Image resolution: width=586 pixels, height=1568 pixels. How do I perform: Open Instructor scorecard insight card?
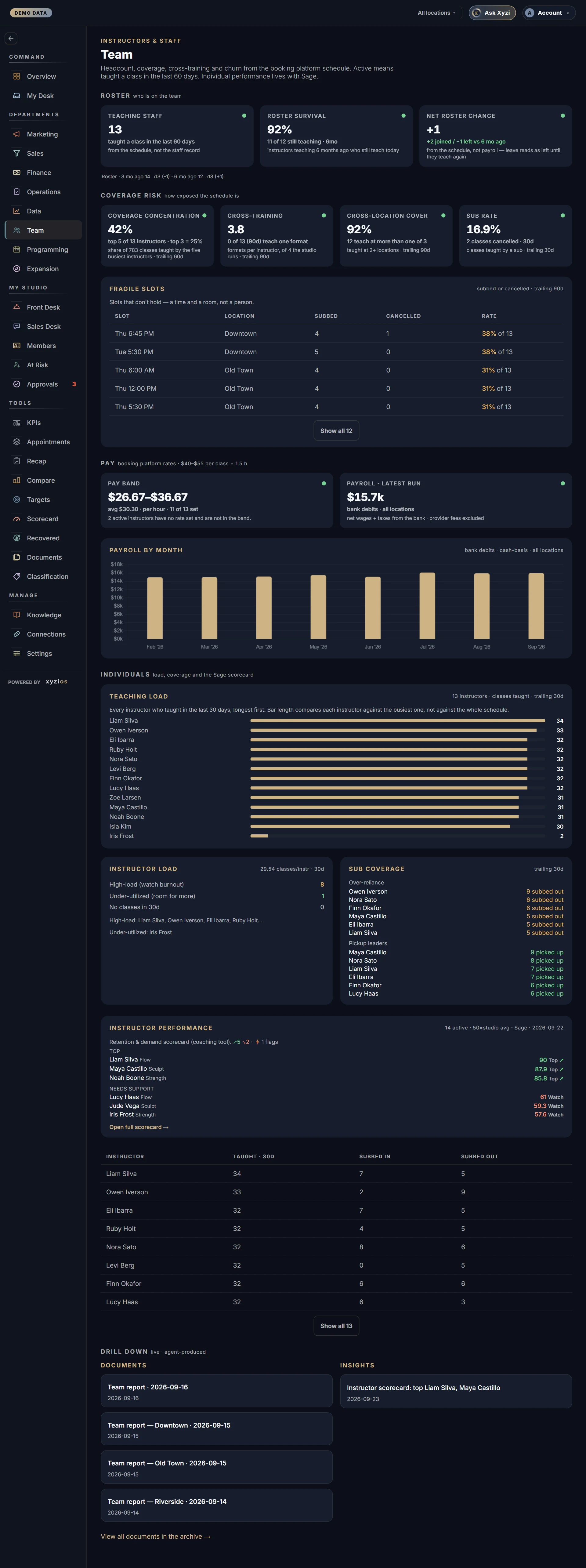(456, 1391)
